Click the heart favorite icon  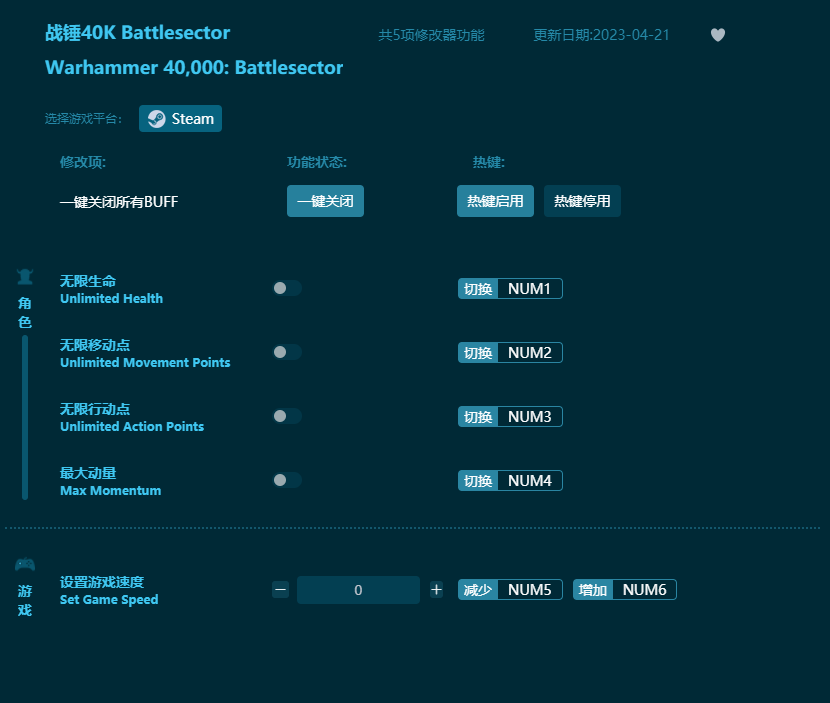(718, 35)
